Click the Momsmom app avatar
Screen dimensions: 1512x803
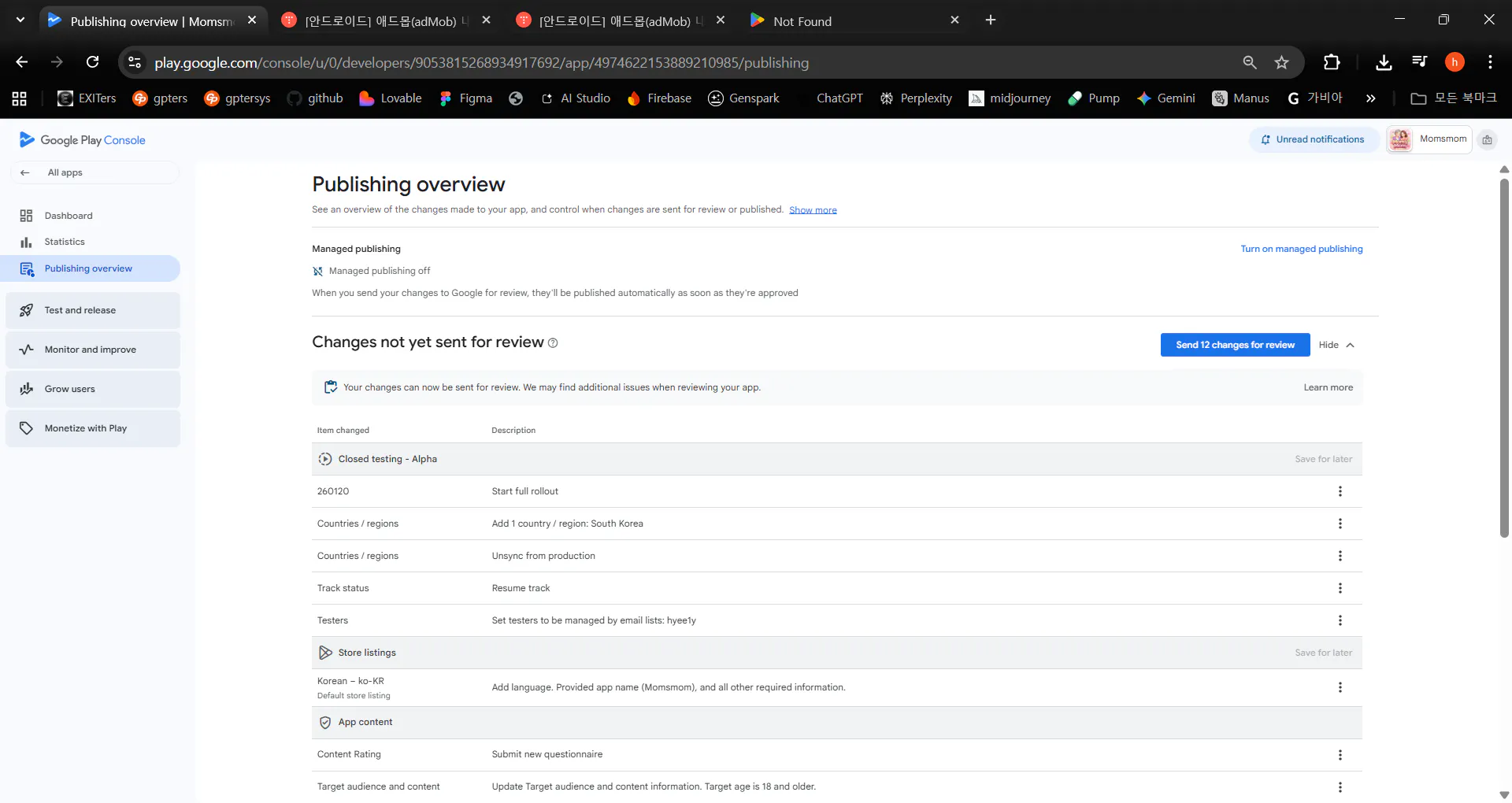[x=1400, y=139]
